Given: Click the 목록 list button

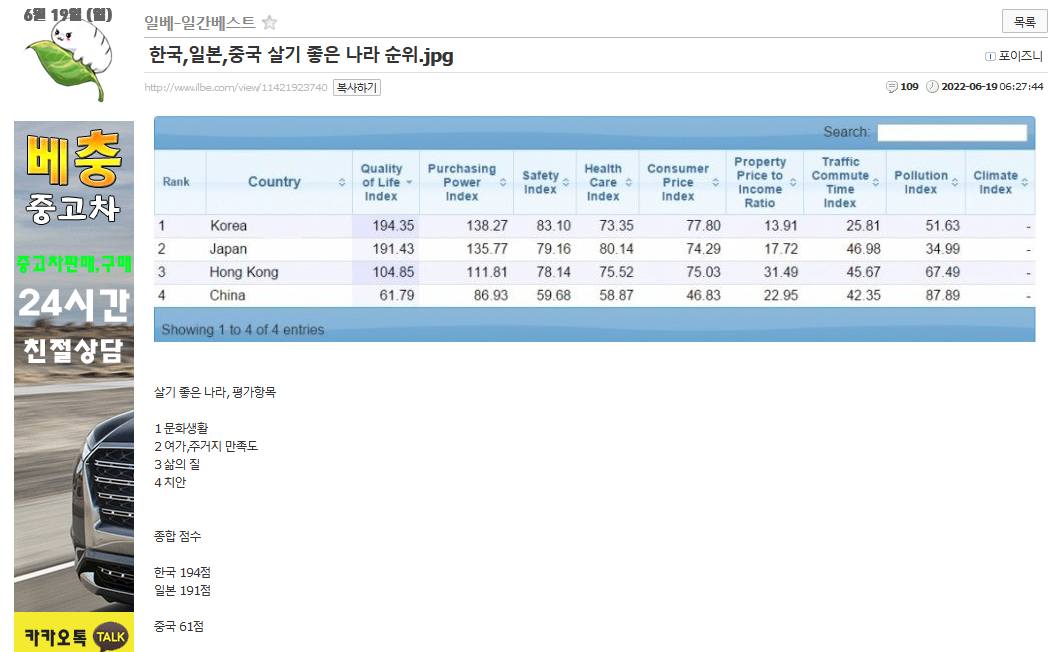Looking at the screenshot, I should [x=1024, y=22].
